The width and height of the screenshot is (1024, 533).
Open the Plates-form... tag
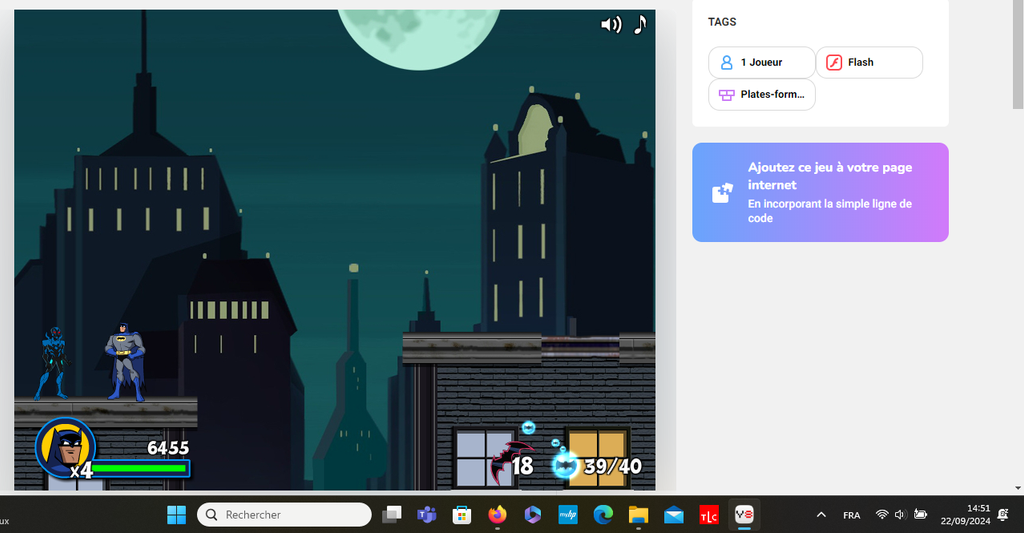761,95
